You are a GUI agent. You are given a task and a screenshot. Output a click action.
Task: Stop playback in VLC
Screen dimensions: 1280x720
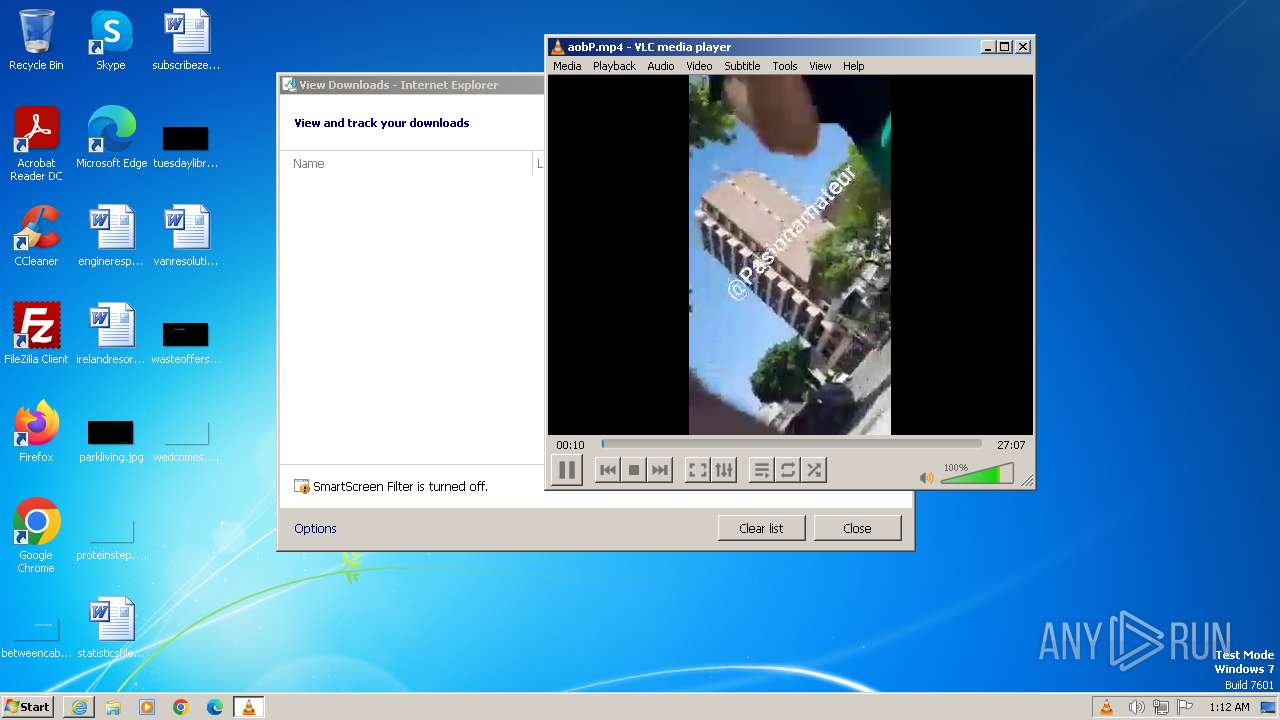click(x=633, y=470)
